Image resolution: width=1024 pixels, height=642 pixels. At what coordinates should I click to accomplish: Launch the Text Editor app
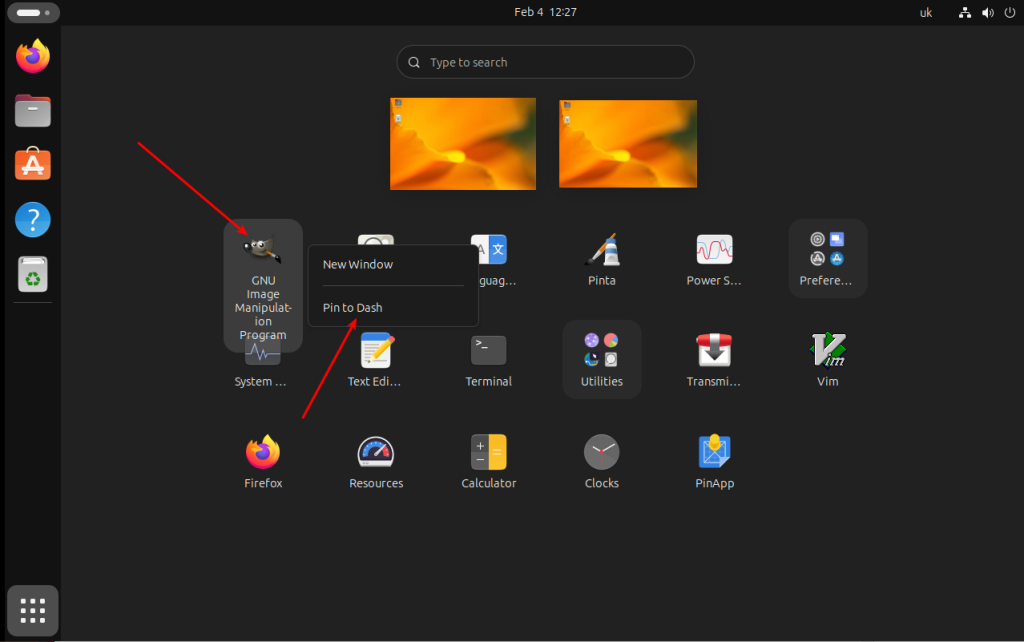coord(376,351)
